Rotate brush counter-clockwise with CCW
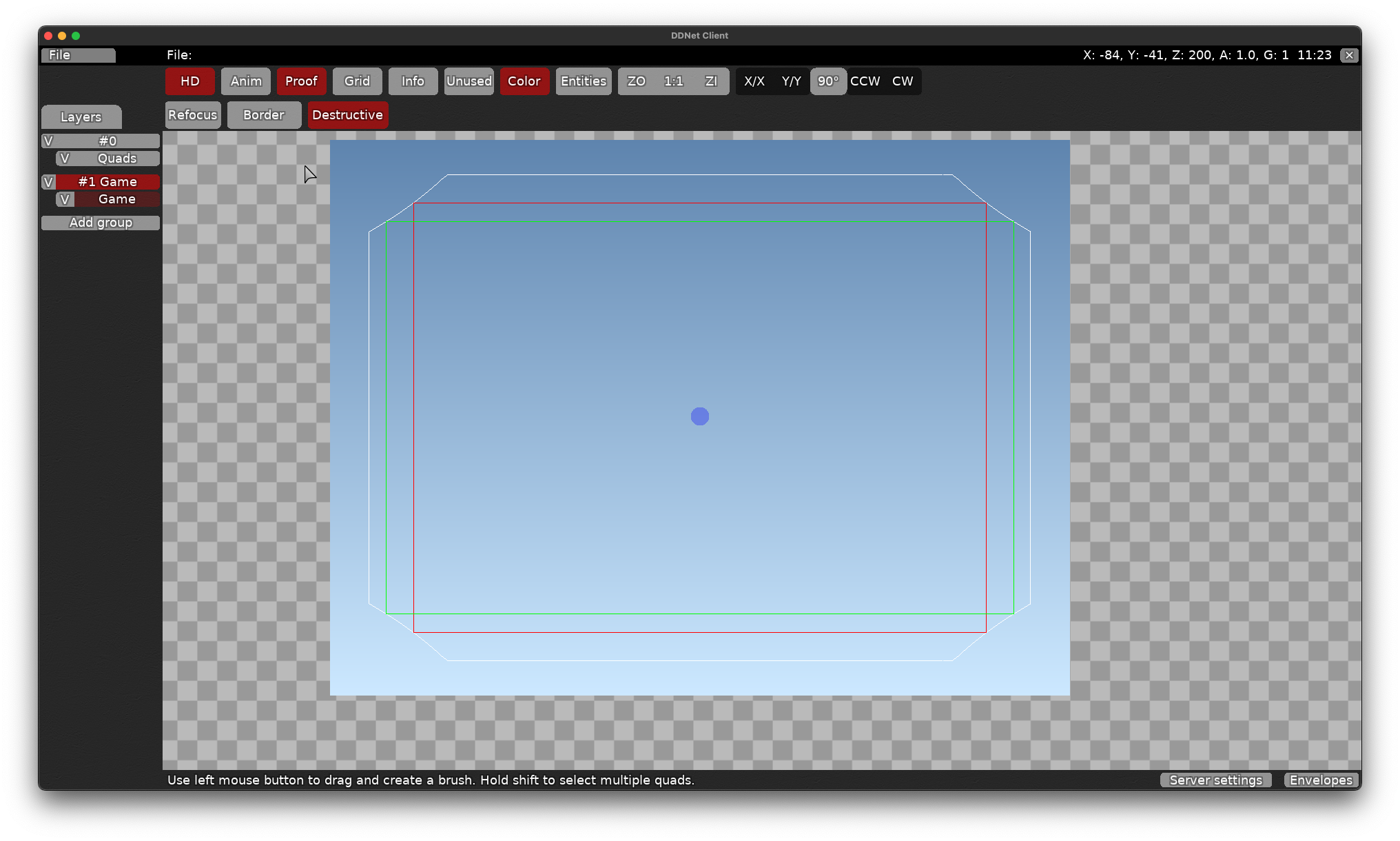1400x841 pixels. click(865, 81)
